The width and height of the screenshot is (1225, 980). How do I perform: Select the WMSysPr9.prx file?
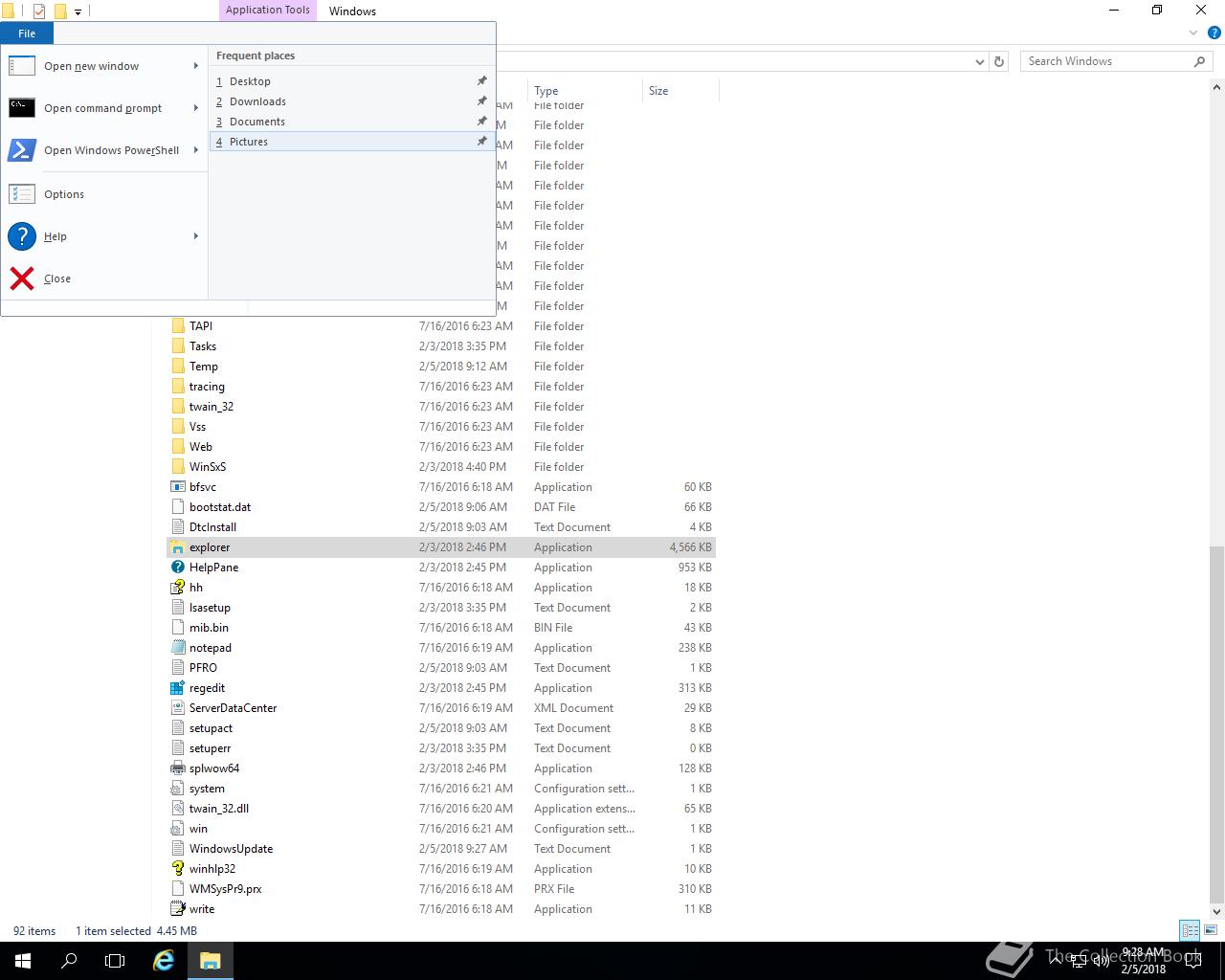(x=225, y=889)
